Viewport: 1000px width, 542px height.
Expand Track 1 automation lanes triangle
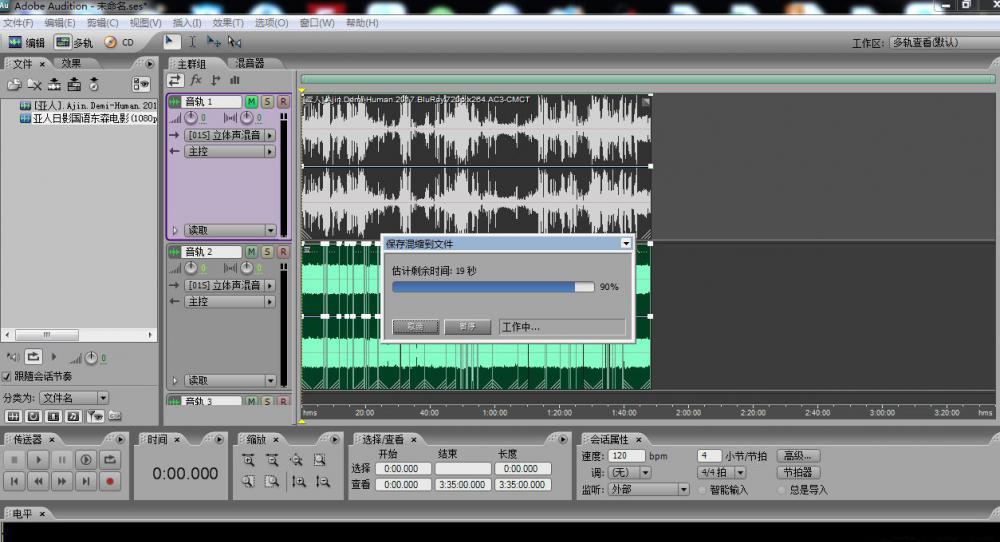coord(175,230)
